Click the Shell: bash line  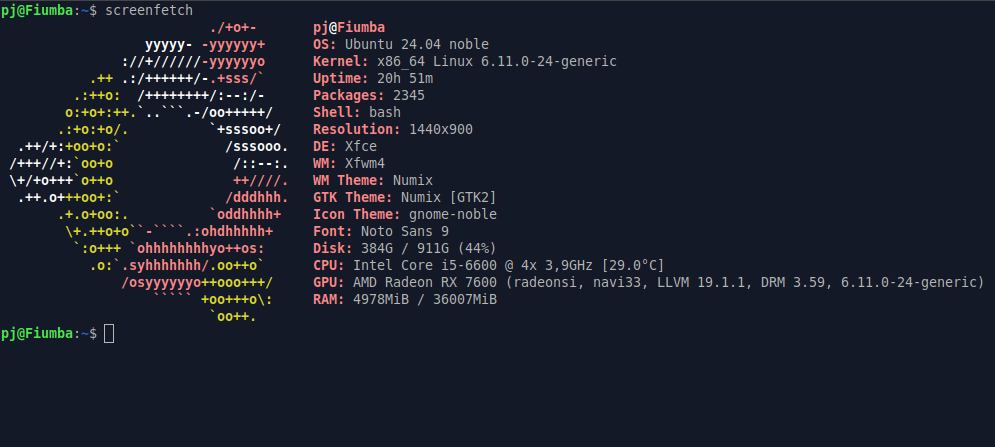[357, 112]
